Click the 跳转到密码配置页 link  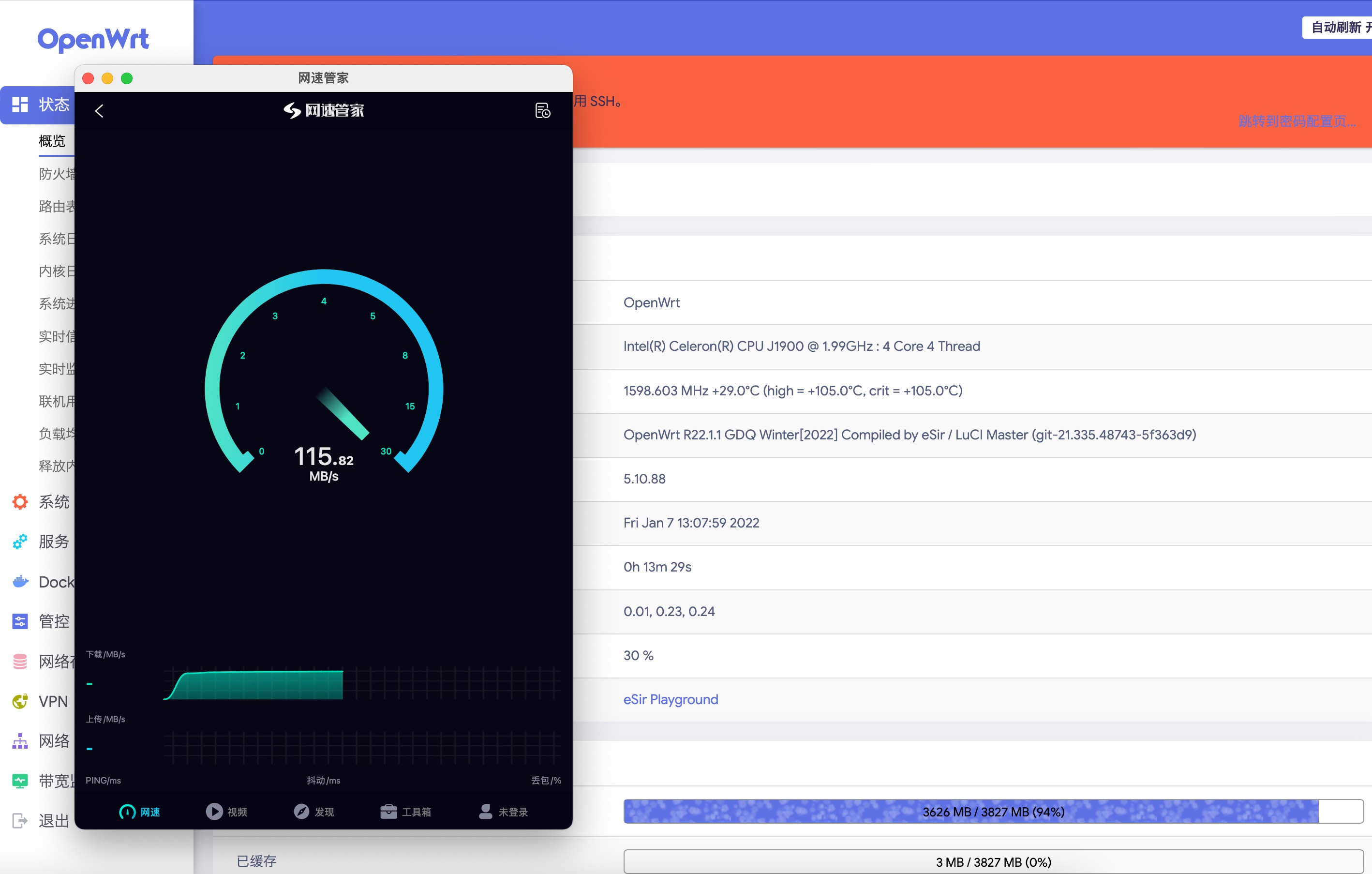tap(1297, 121)
